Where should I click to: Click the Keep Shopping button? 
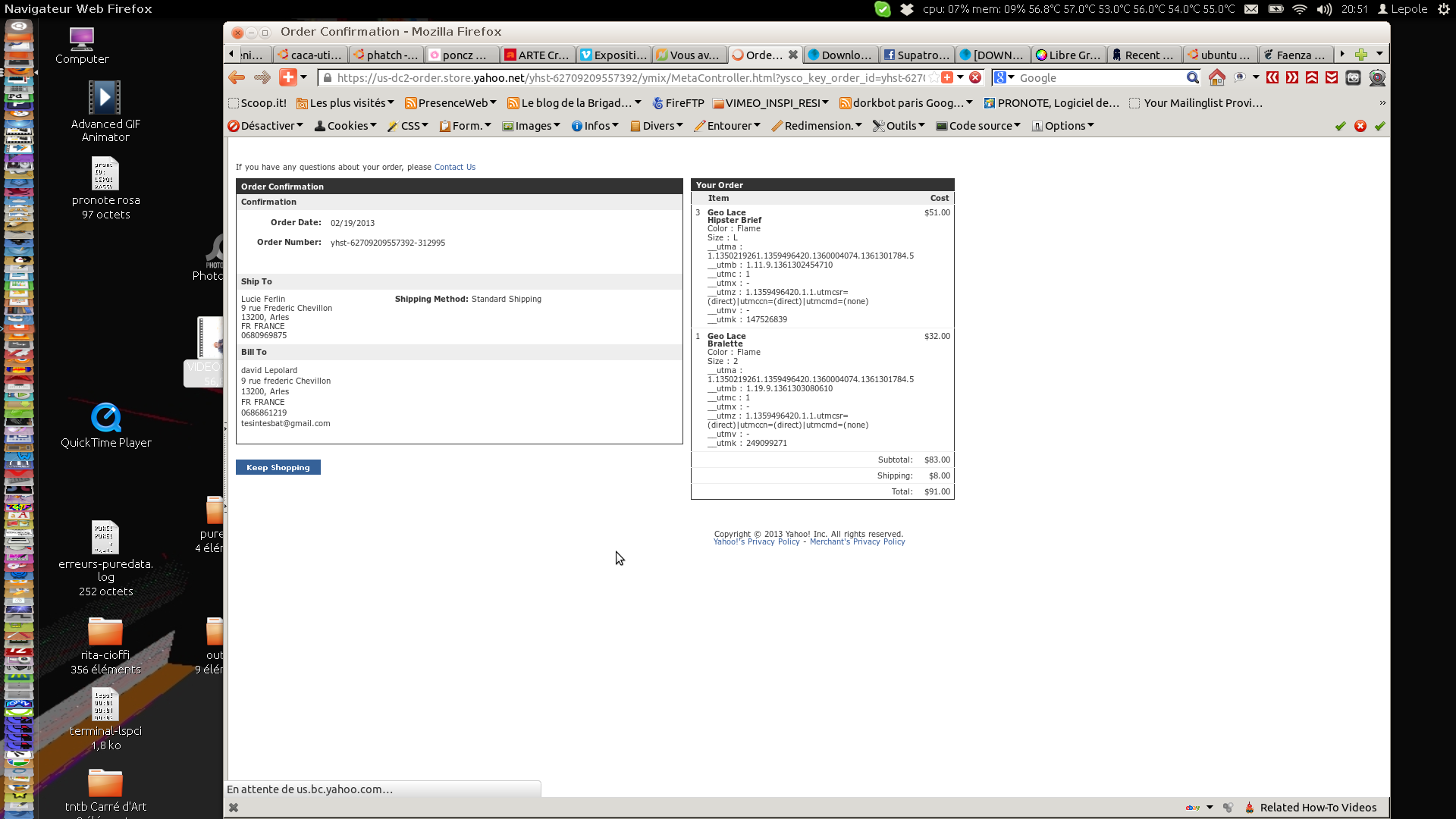(x=278, y=467)
